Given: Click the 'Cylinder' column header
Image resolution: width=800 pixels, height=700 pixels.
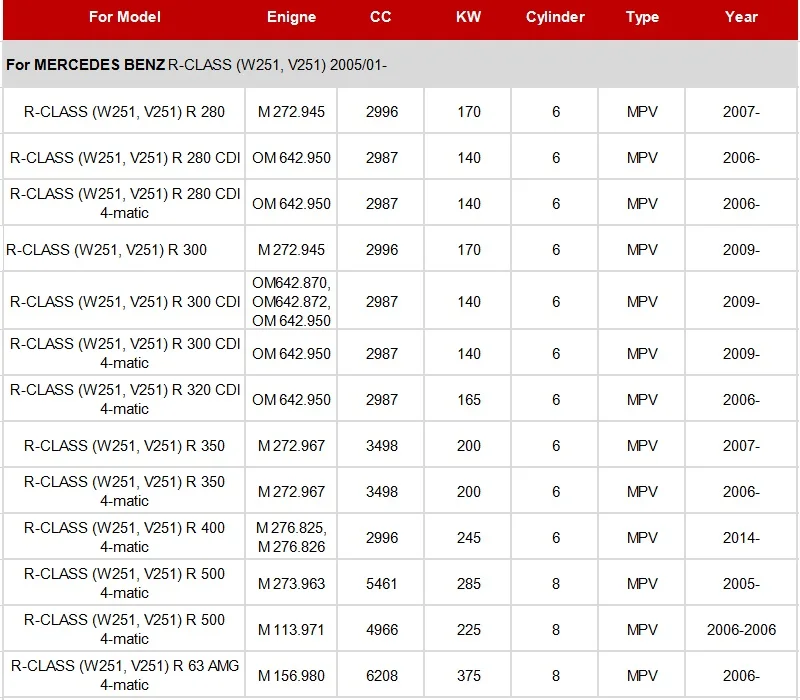Looking at the screenshot, I should click(555, 17).
